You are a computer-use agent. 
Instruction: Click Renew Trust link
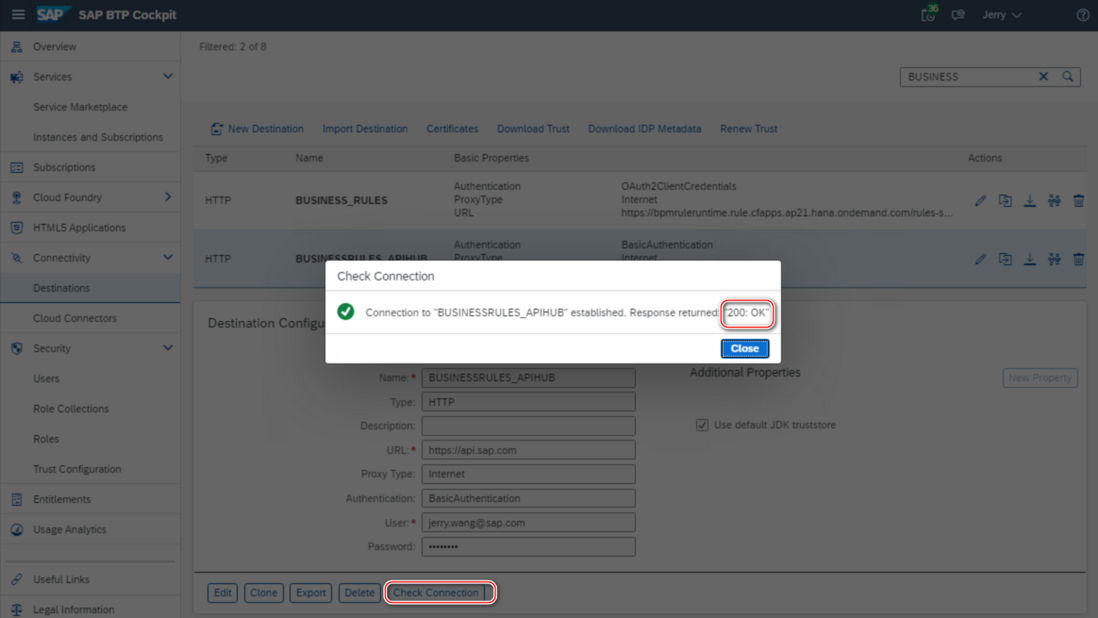[749, 129]
